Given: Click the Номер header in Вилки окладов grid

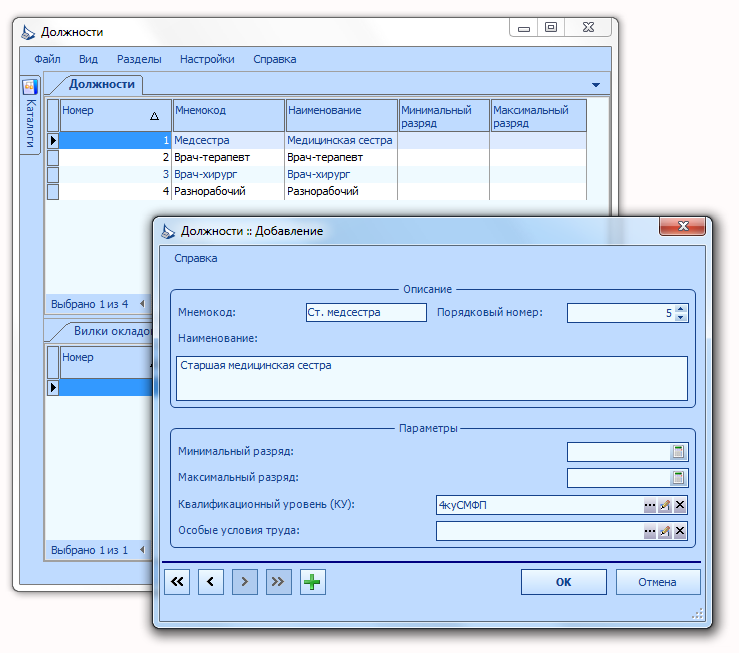Looking at the screenshot, I should [x=107, y=362].
